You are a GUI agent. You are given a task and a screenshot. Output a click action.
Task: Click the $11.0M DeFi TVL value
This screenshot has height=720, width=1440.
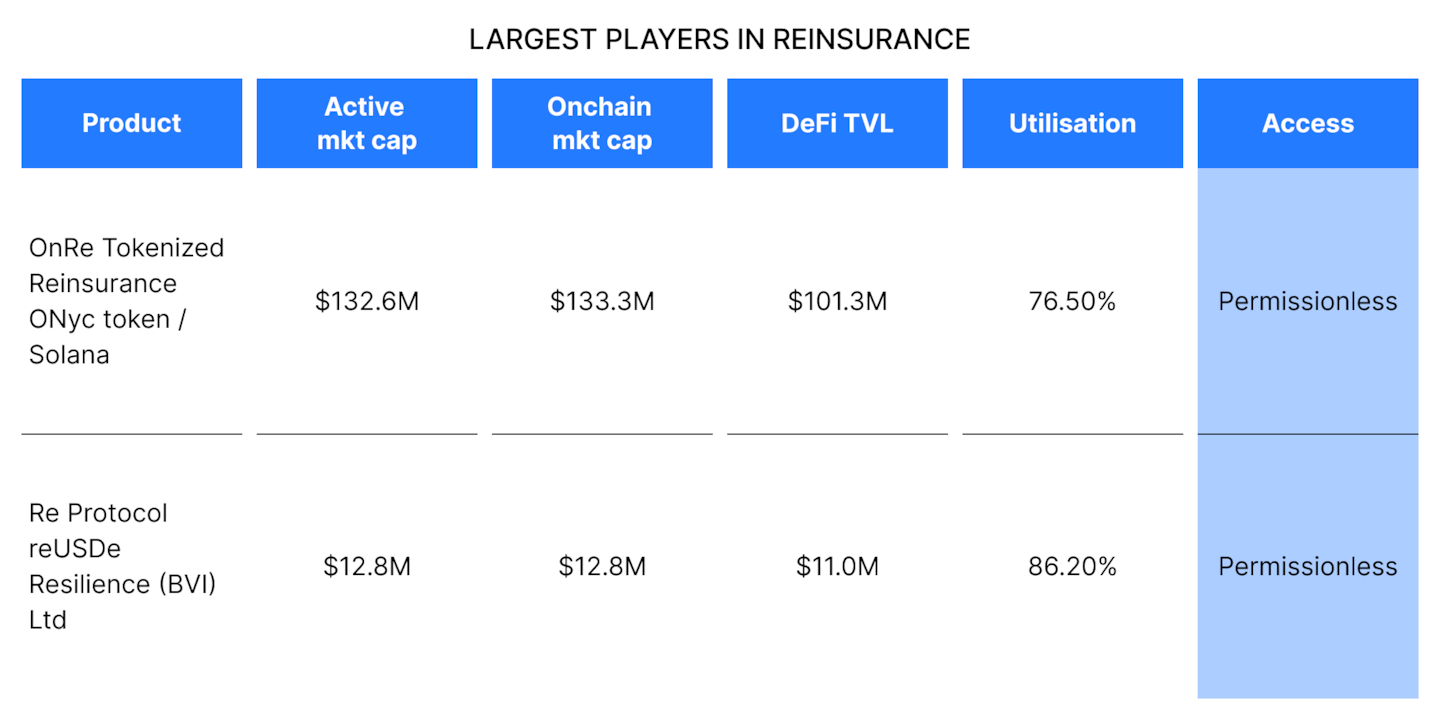click(x=837, y=566)
